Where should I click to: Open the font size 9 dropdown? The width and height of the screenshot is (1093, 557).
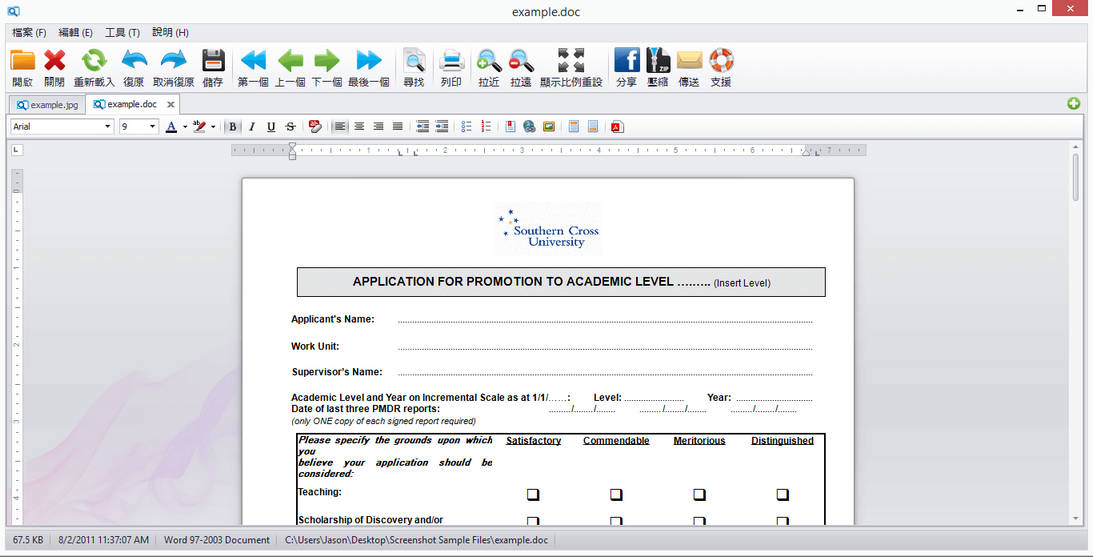pyautogui.click(x=153, y=127)
